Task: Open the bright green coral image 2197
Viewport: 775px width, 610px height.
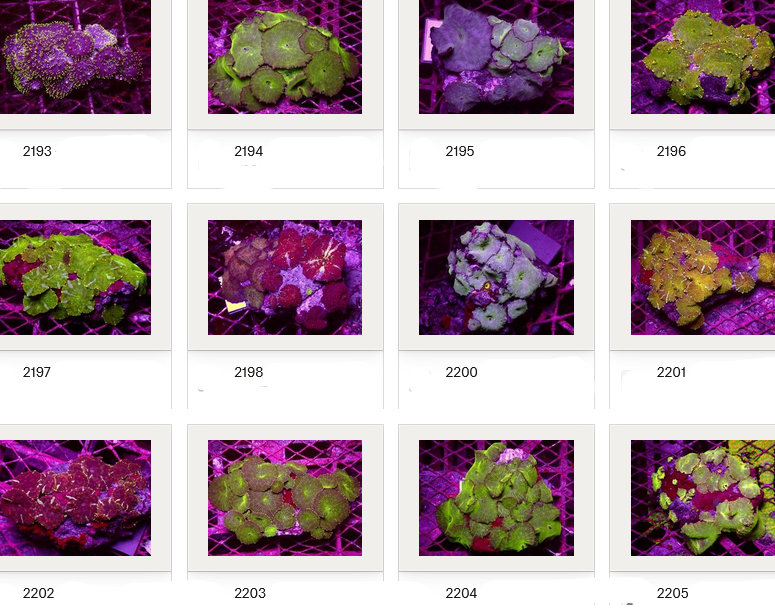Action: [75, 277]
